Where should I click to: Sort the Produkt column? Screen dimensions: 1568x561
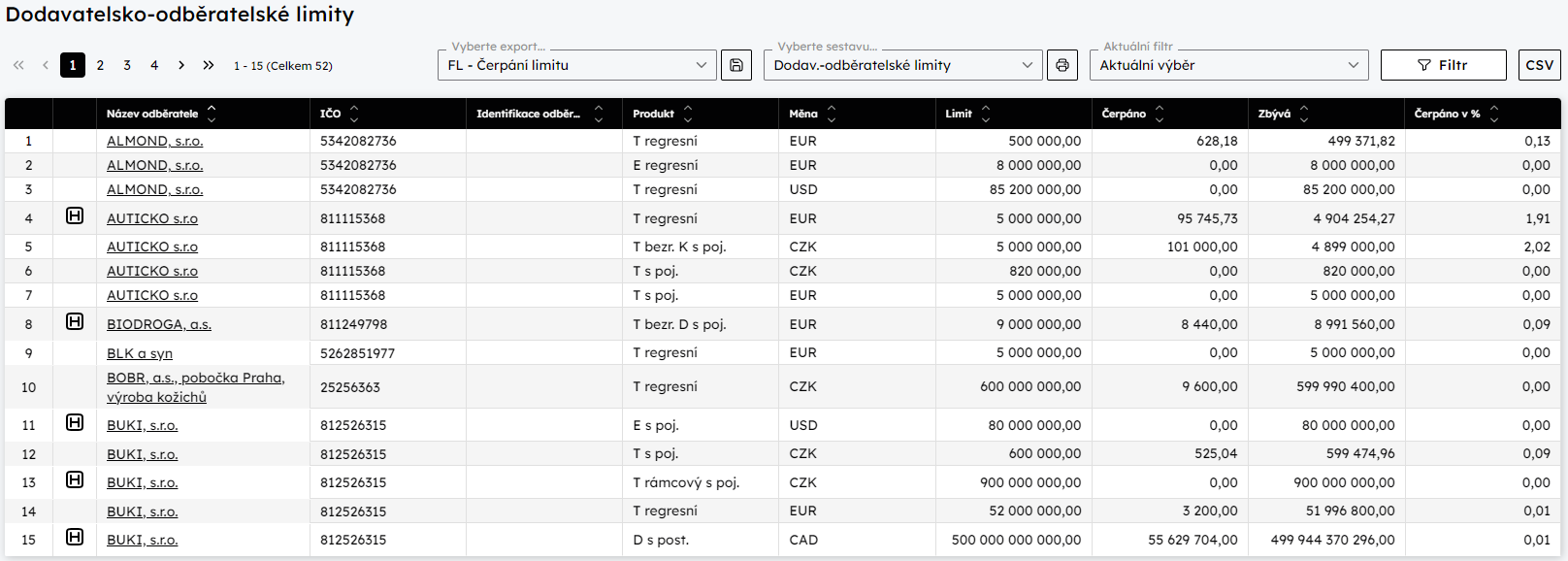(x=688, y=114)
